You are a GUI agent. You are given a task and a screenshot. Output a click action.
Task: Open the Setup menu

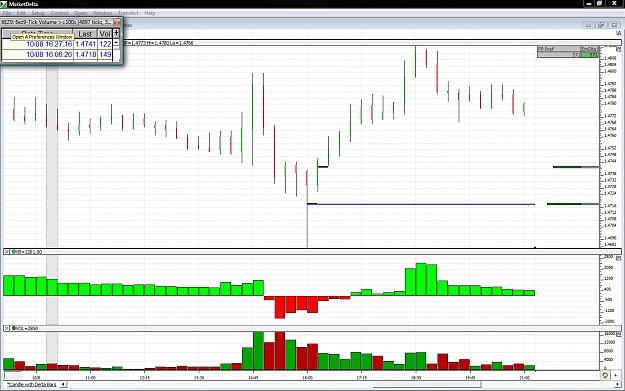pyautogui.click(x=38, y=13)
